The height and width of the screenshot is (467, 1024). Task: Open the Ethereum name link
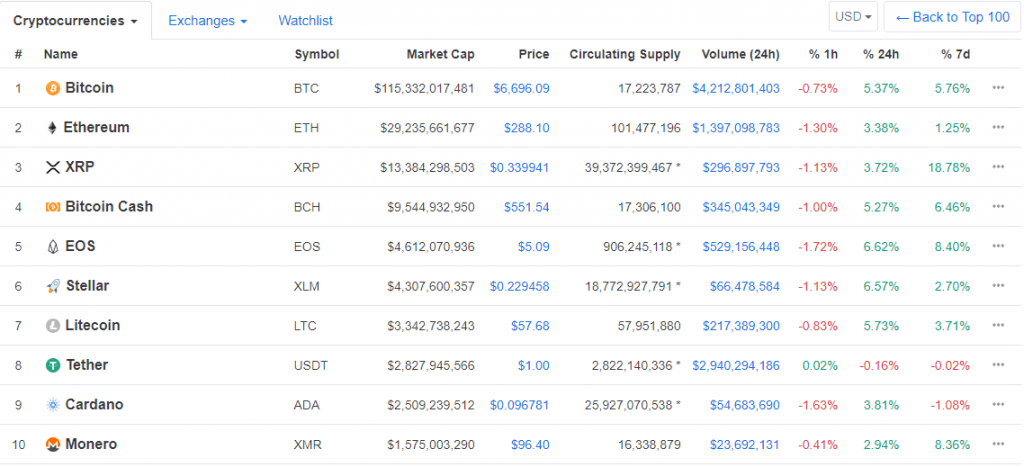96,128
